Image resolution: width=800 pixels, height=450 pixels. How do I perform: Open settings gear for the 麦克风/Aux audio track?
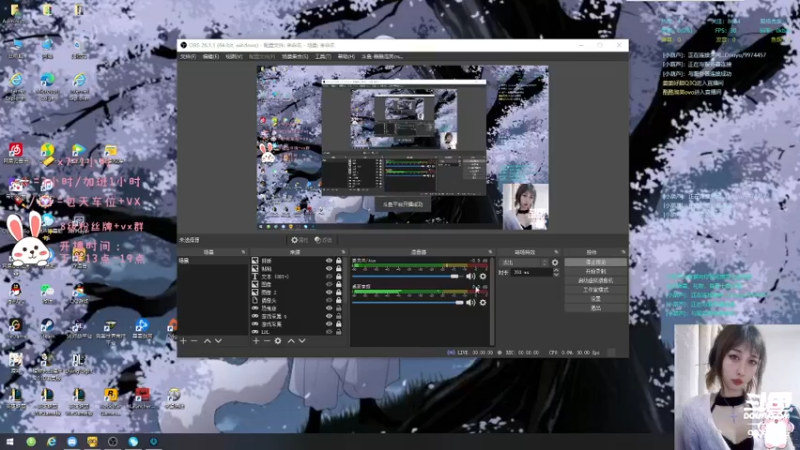point(483,276)
